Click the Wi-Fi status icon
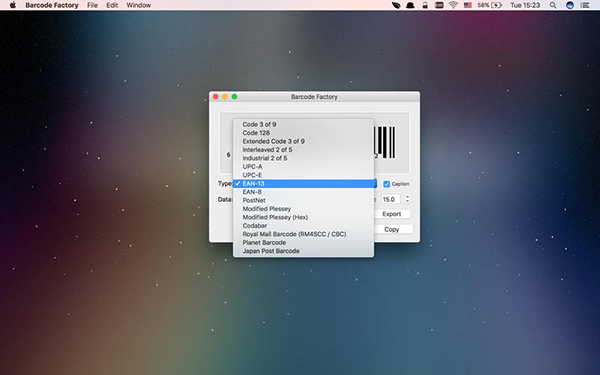 [453, 5]
